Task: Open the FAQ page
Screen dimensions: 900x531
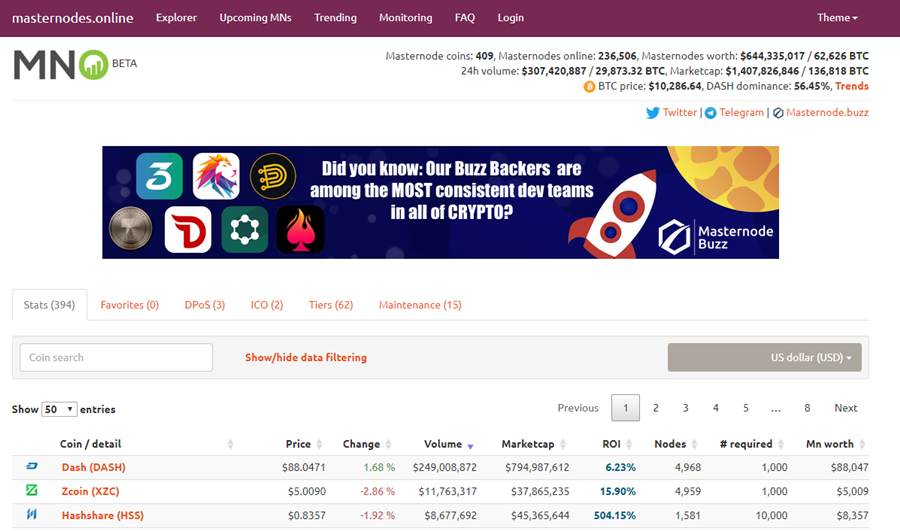Action: click(465, 18)
